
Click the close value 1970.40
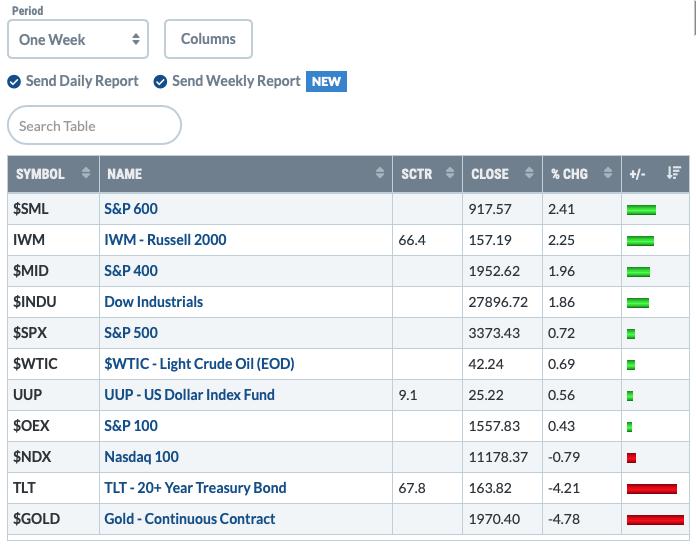tap(494, 519)
